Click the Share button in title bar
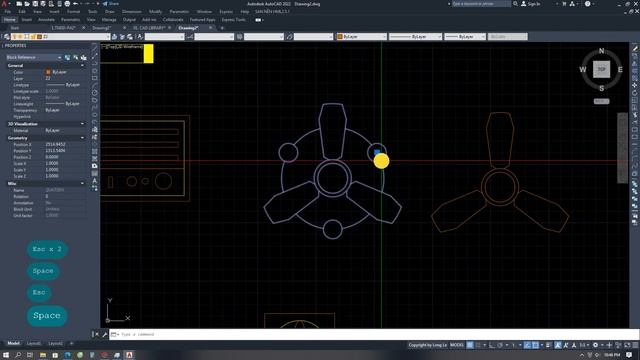The height and width of the screenshot is (360, 640). 110,4
